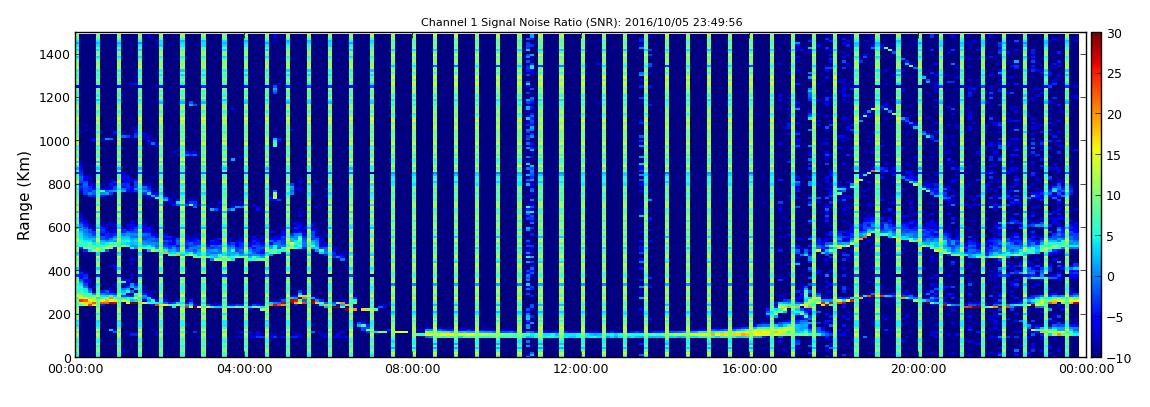Click the colorbar 15 tick label
Screen dimensions: 1150x407
pos(1115,155)
